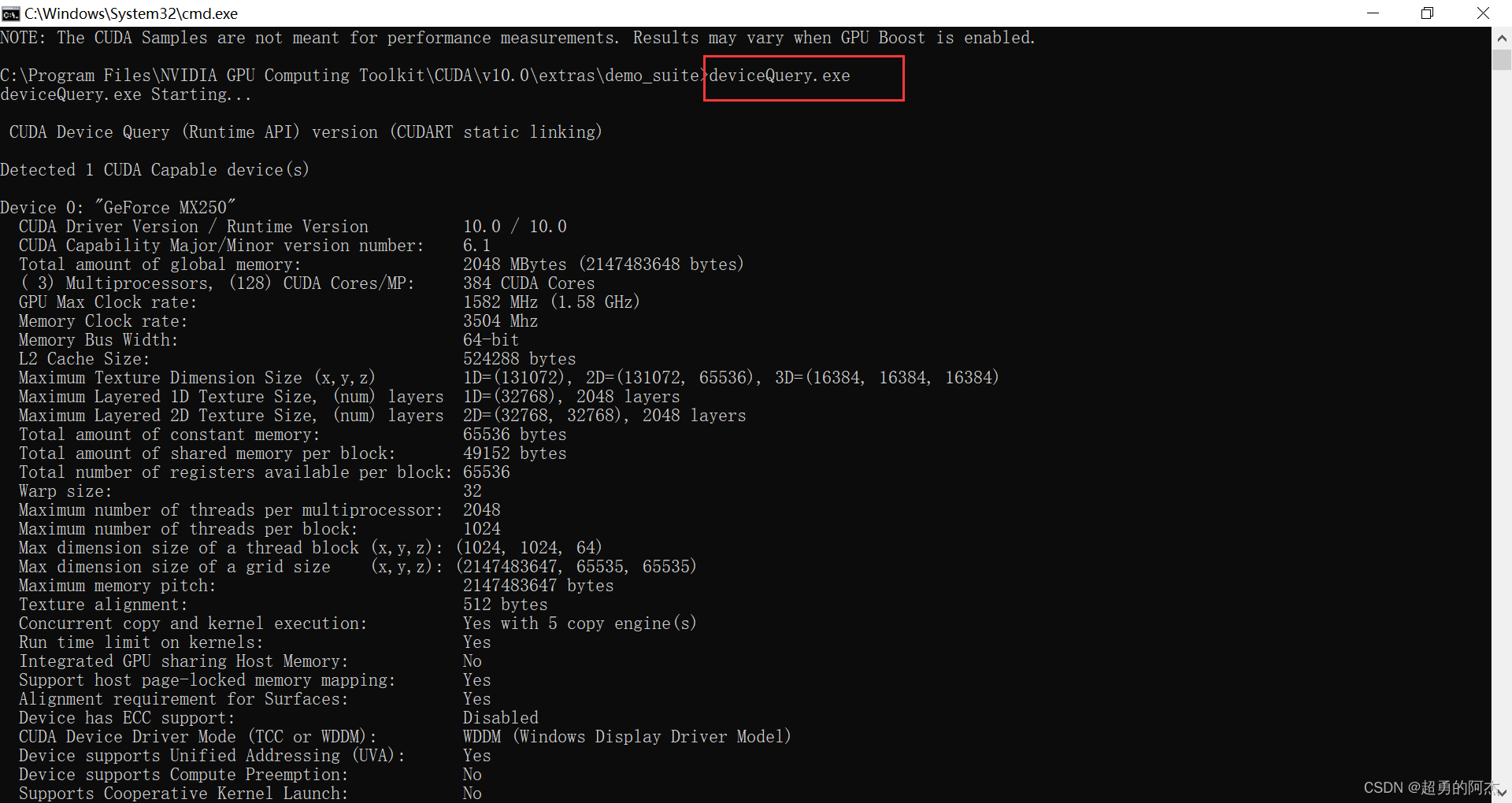Click 'WDDM (Windows Display Driver Model)' value
The width and height of the screenshot is (1512, 803).
coord(627,737)
